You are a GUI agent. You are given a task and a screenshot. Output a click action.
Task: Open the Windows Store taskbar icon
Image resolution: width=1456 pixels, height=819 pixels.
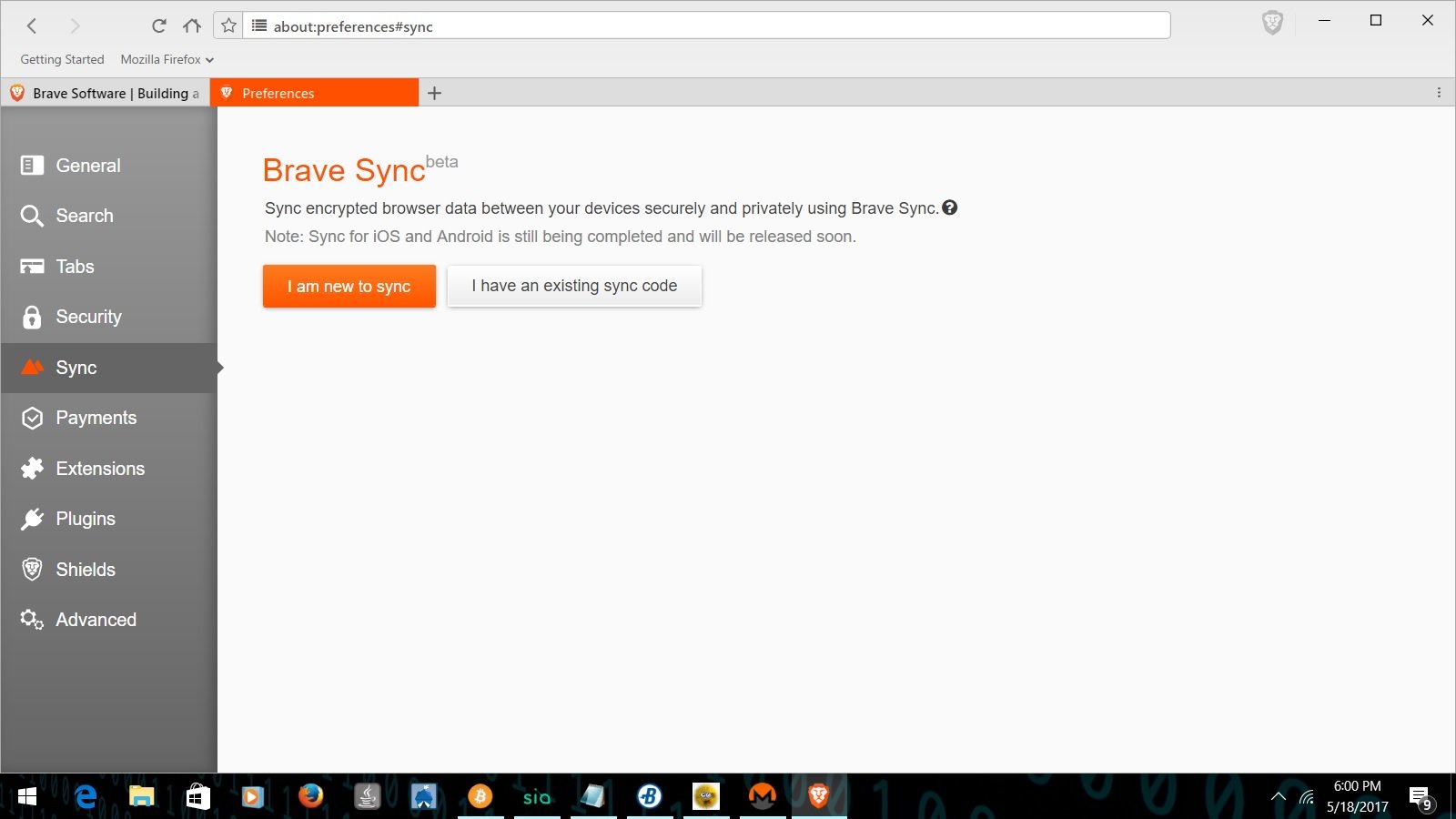click(197, 796)
